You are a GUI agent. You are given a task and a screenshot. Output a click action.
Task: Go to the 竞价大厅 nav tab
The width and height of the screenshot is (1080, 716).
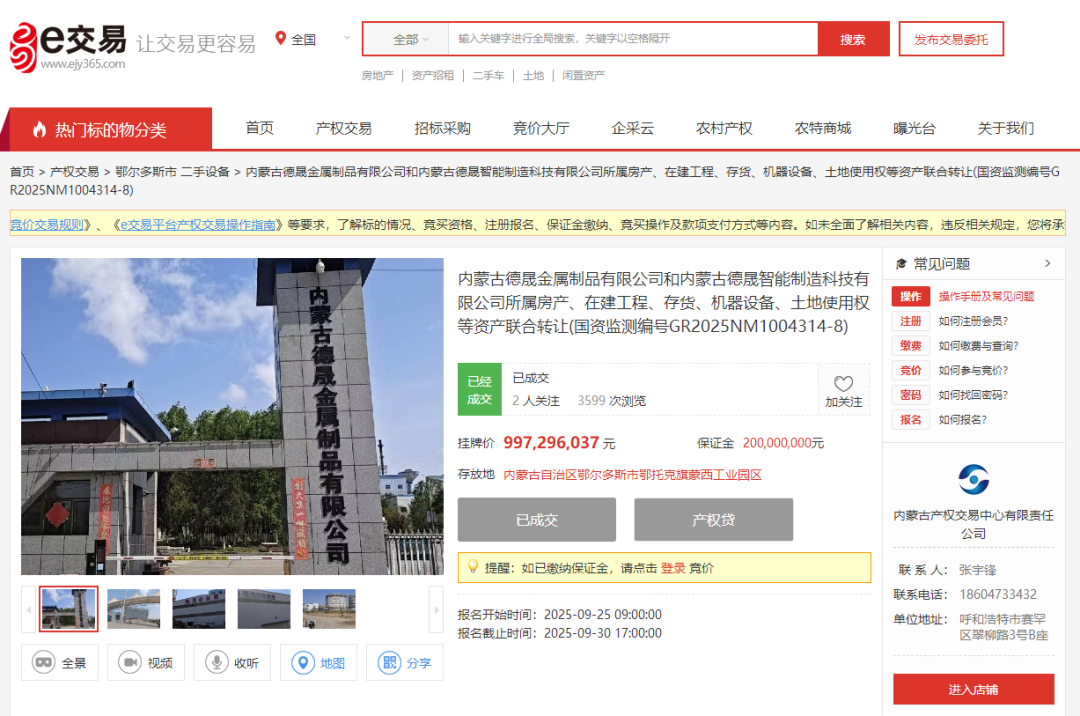541,128
